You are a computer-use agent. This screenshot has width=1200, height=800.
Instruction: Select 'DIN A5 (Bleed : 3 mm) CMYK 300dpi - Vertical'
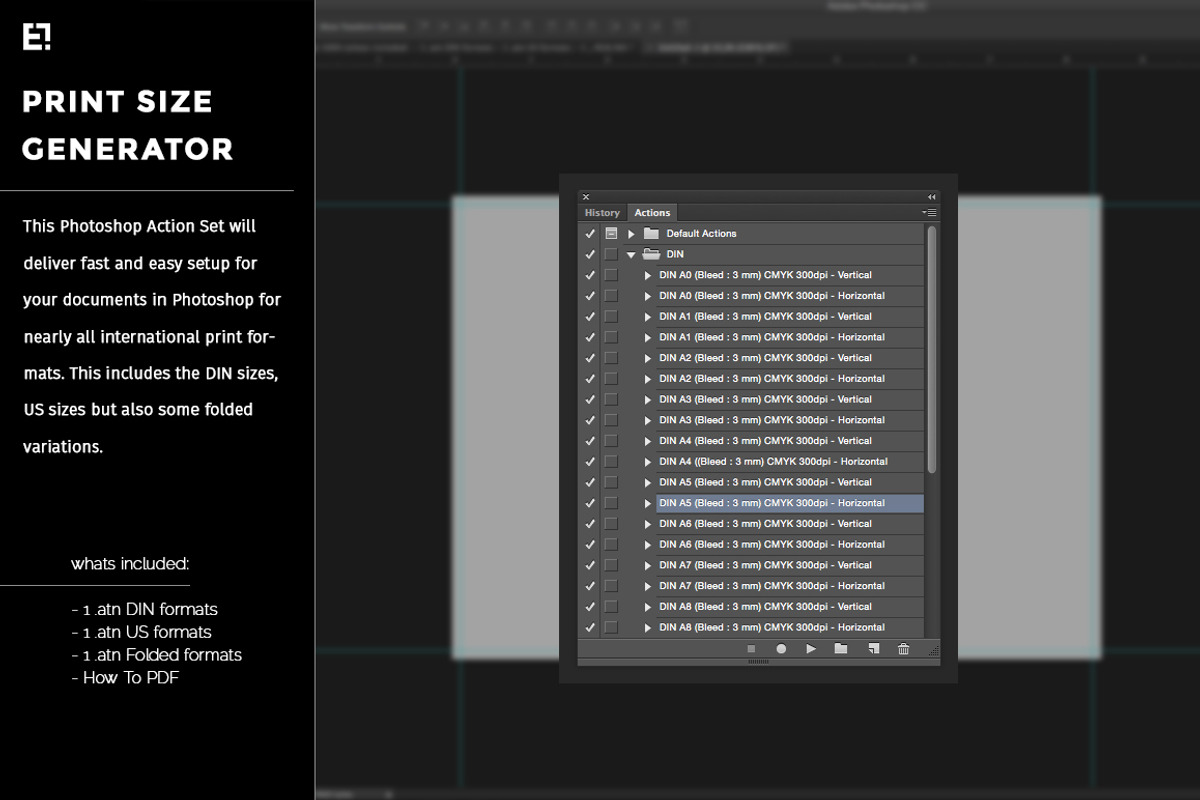coord(765,482)
